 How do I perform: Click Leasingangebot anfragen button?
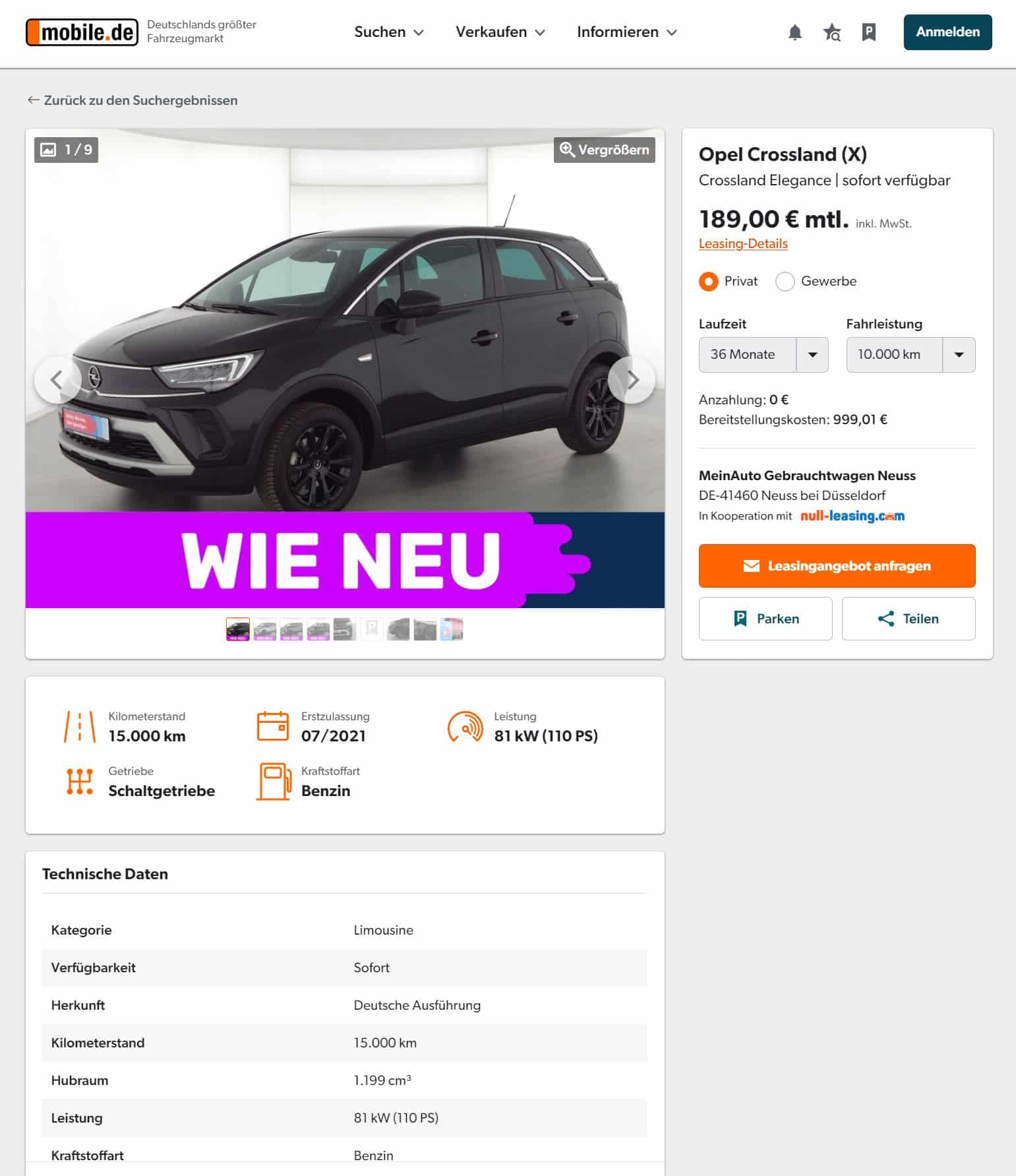click(837, 566)
